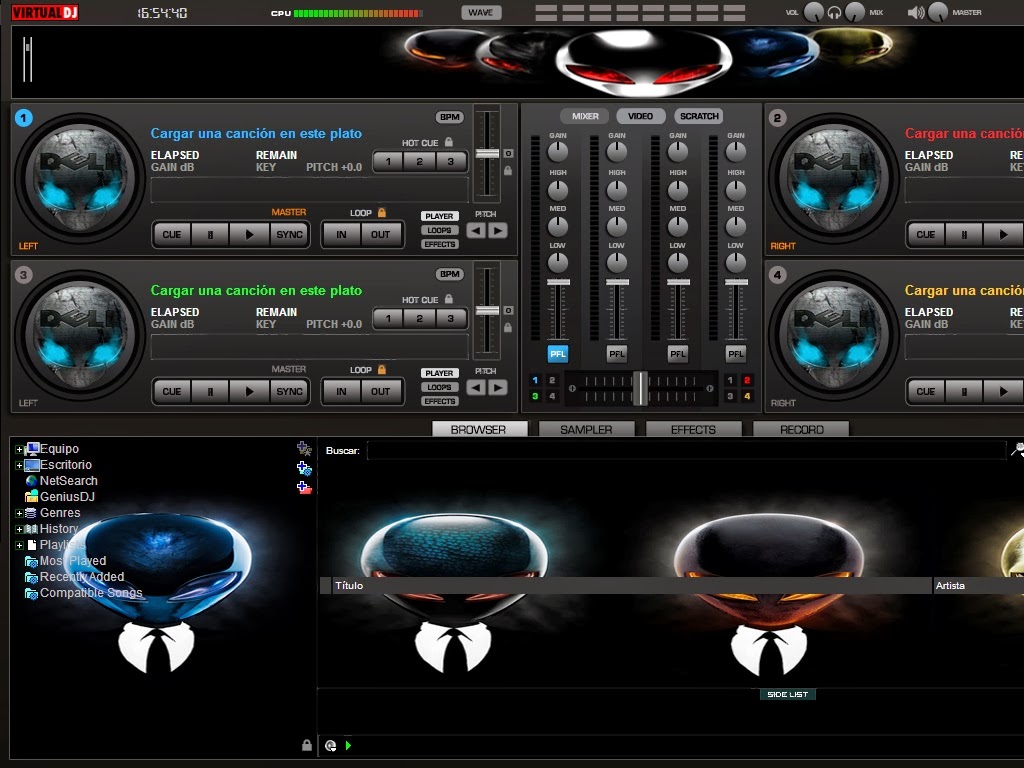The image size is (1024, 768).
Task: Select the Most Played folder
Action: point(73,561)
